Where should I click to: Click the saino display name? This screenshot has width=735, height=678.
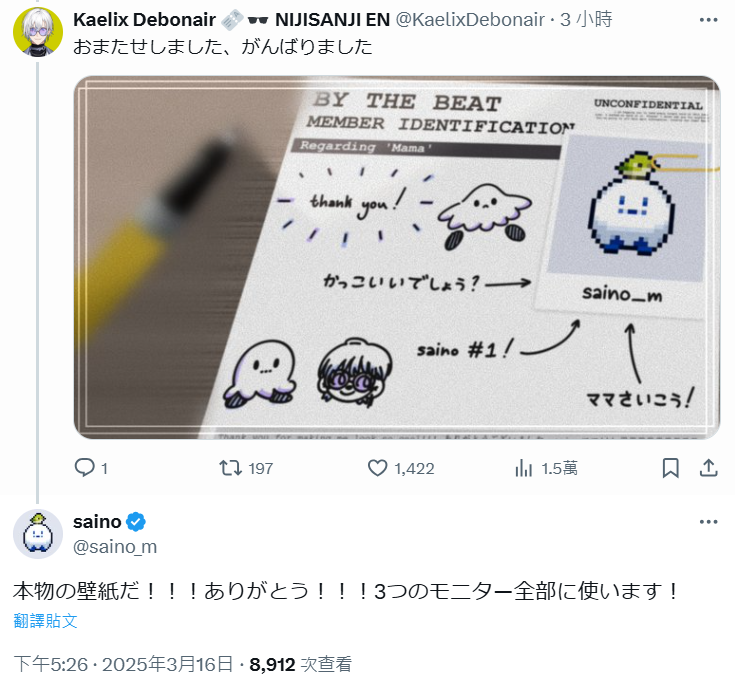coord(97,522)
